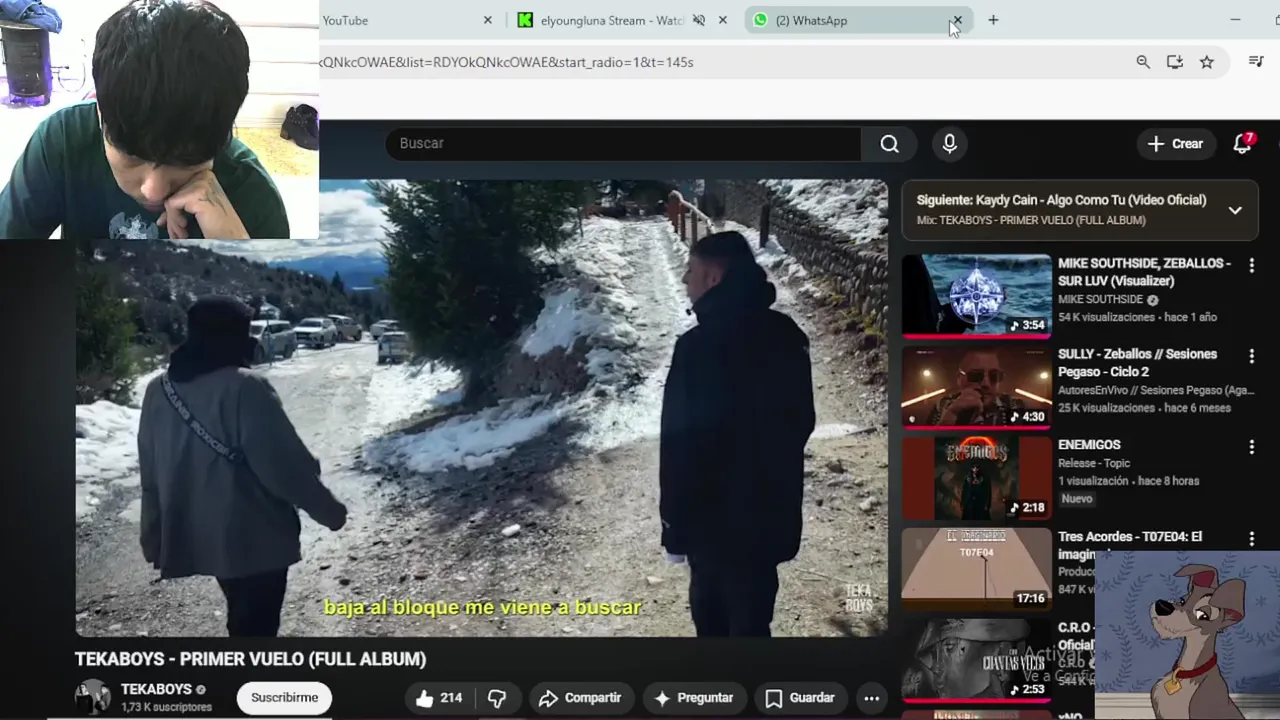Close the YouTube browser tab
The width and height of the screenshot is (1280, 720).
coord(488,20)
